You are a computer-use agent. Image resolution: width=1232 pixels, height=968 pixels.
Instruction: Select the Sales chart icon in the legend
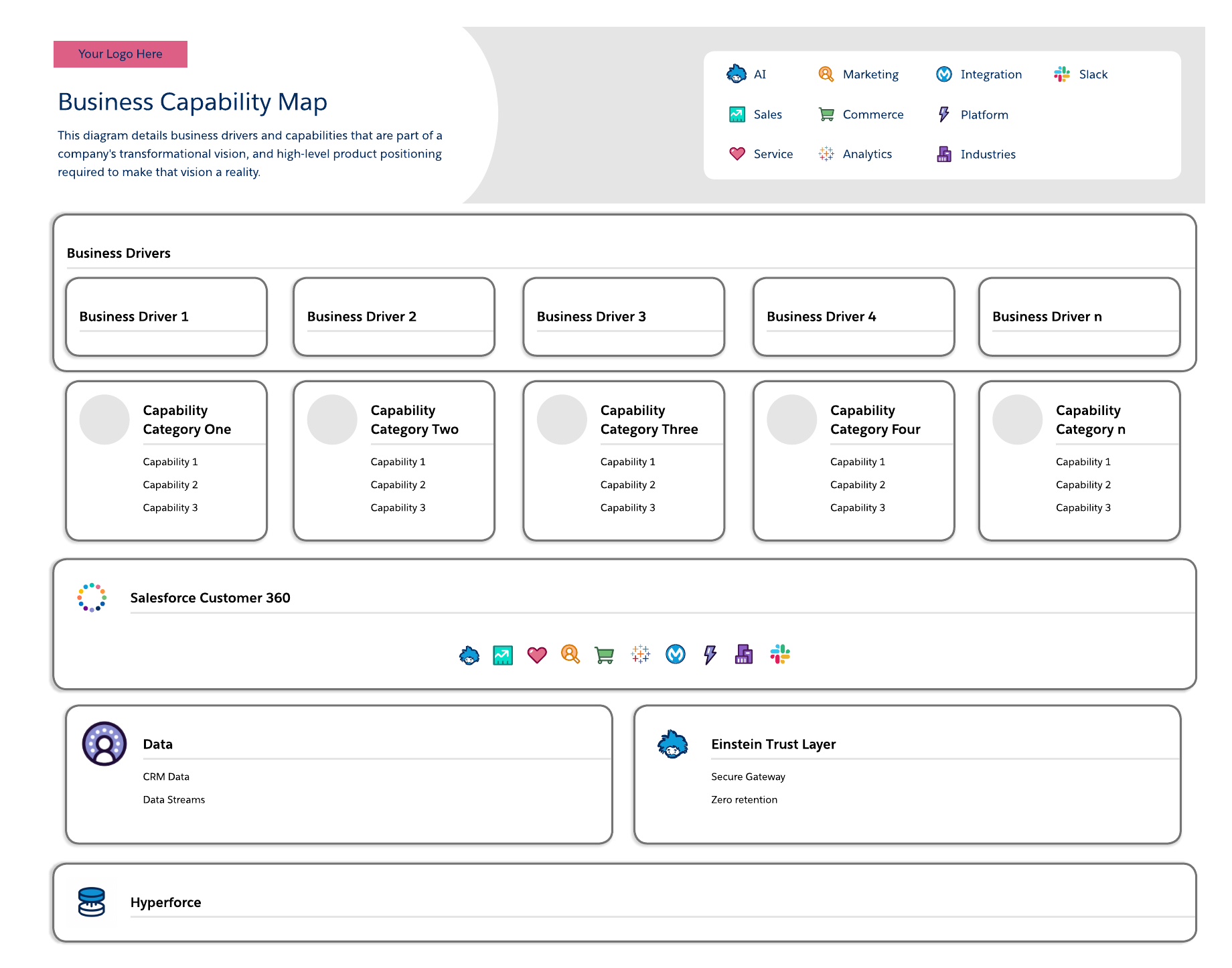tap(737, 114)
